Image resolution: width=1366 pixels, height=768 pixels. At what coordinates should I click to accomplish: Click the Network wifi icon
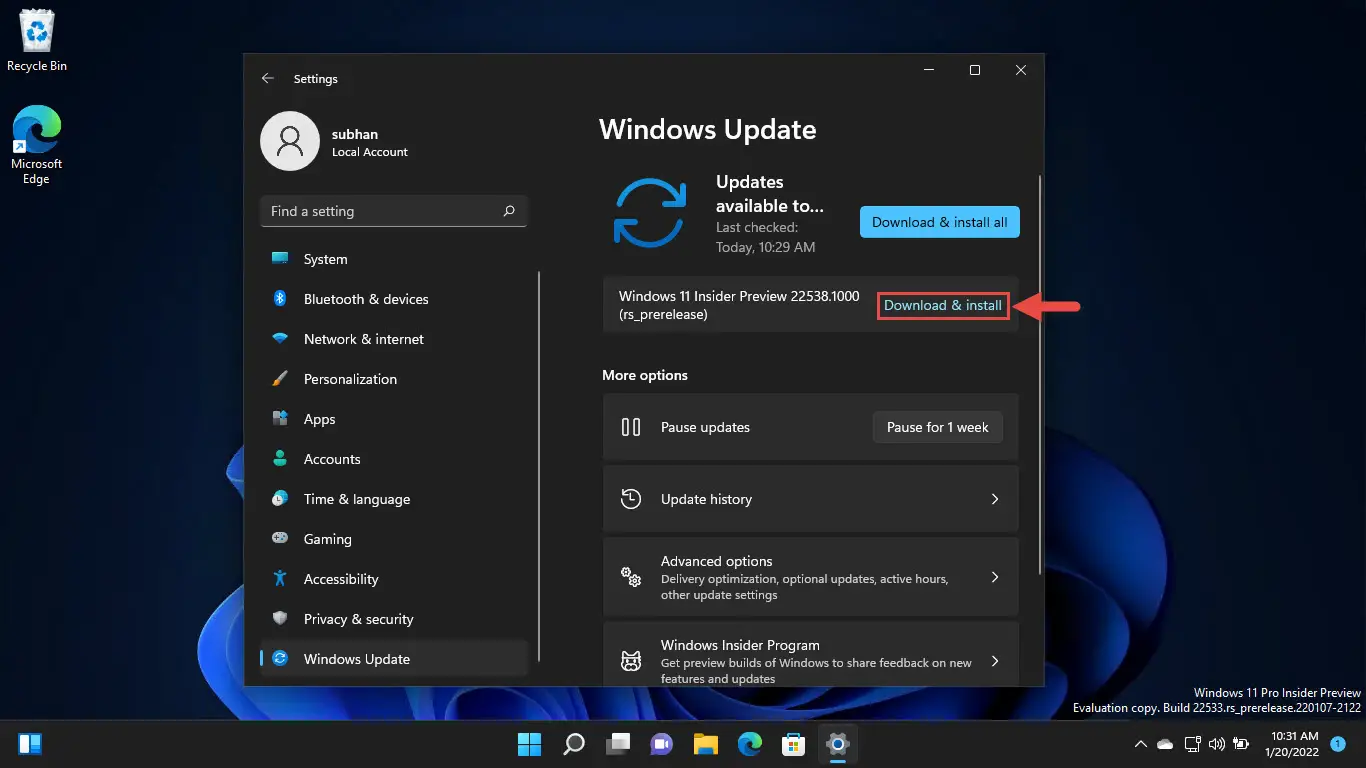coord(280,339)
